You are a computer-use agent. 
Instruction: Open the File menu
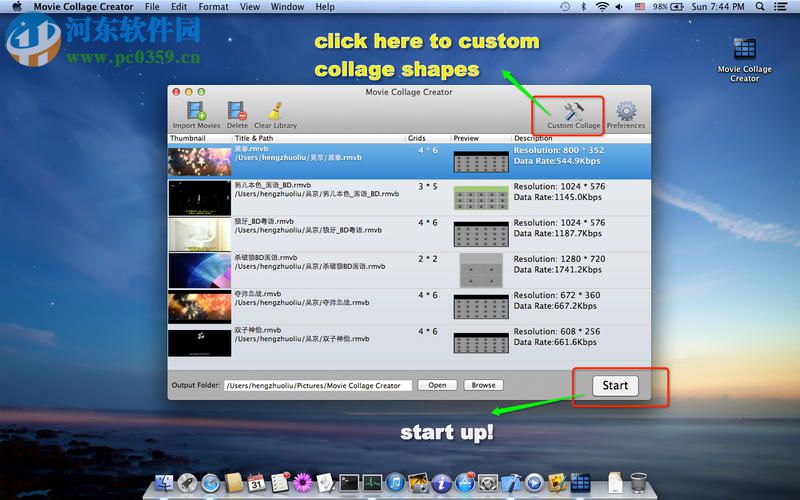click(152, 7)
